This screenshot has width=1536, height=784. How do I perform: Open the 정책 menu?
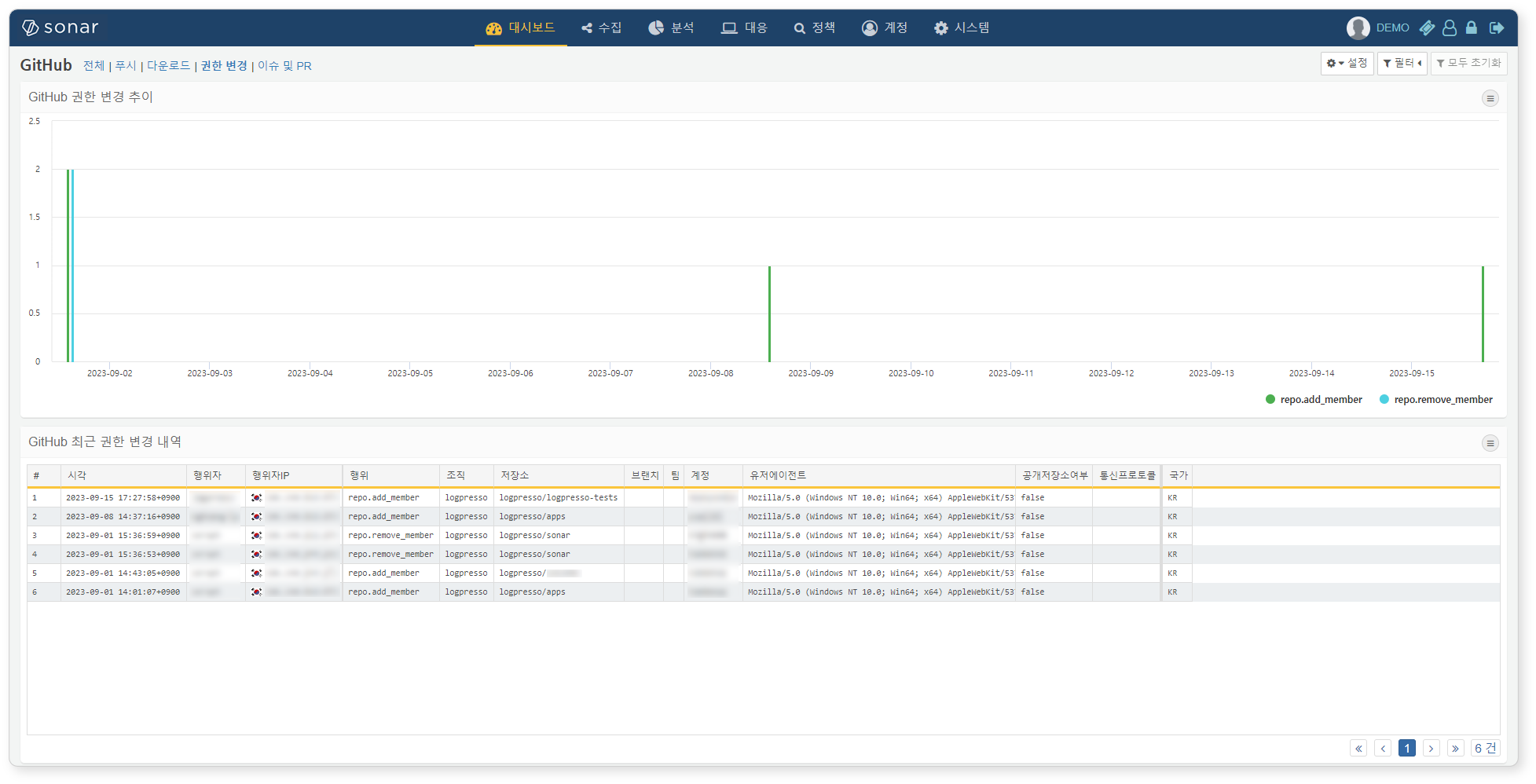click(815, 27)
